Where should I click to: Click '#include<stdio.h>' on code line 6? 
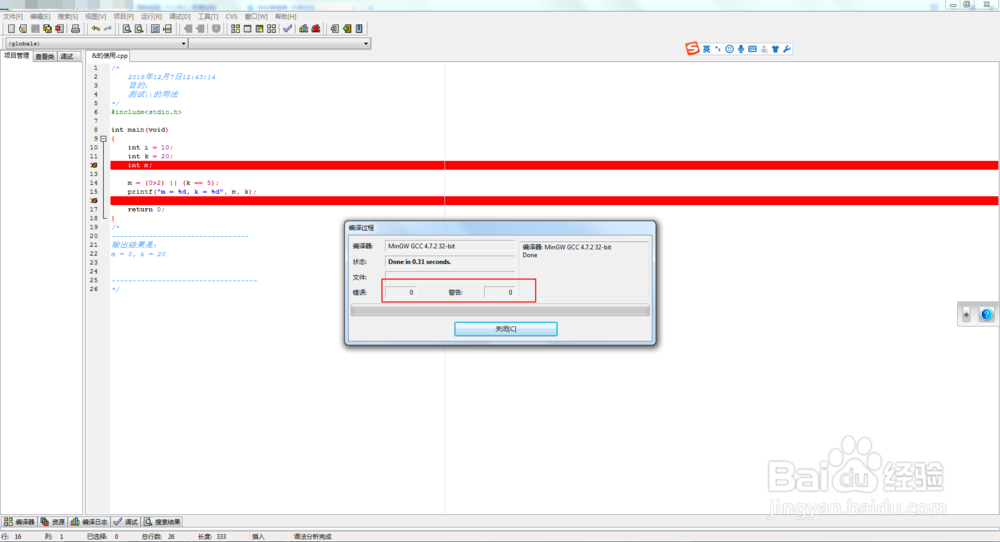(x=147, y=112)
